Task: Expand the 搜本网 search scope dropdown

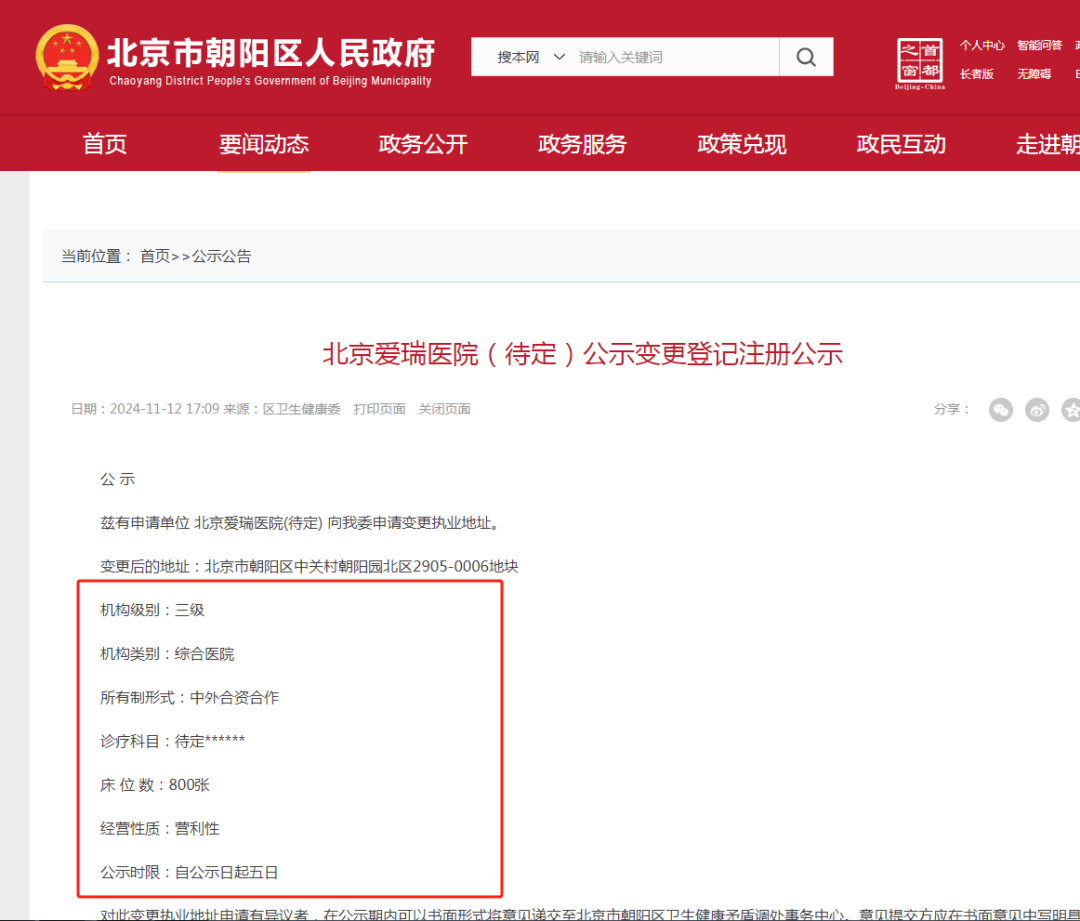Action: click(530, 56)
